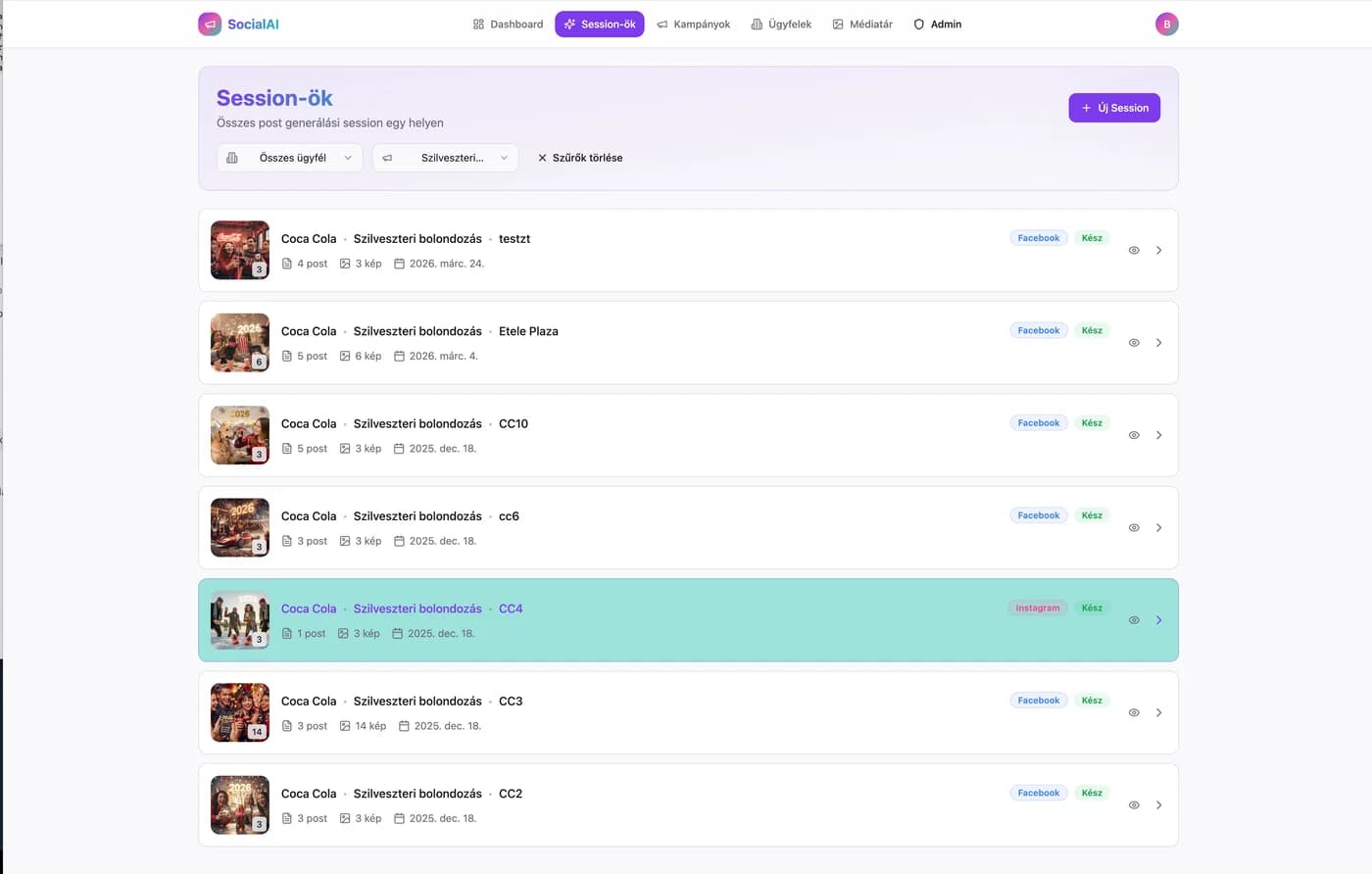Toggle the eye icon on Etele Plaza row
Image resolution: width=1372 pixels, height=874 pixels.
1134,343
